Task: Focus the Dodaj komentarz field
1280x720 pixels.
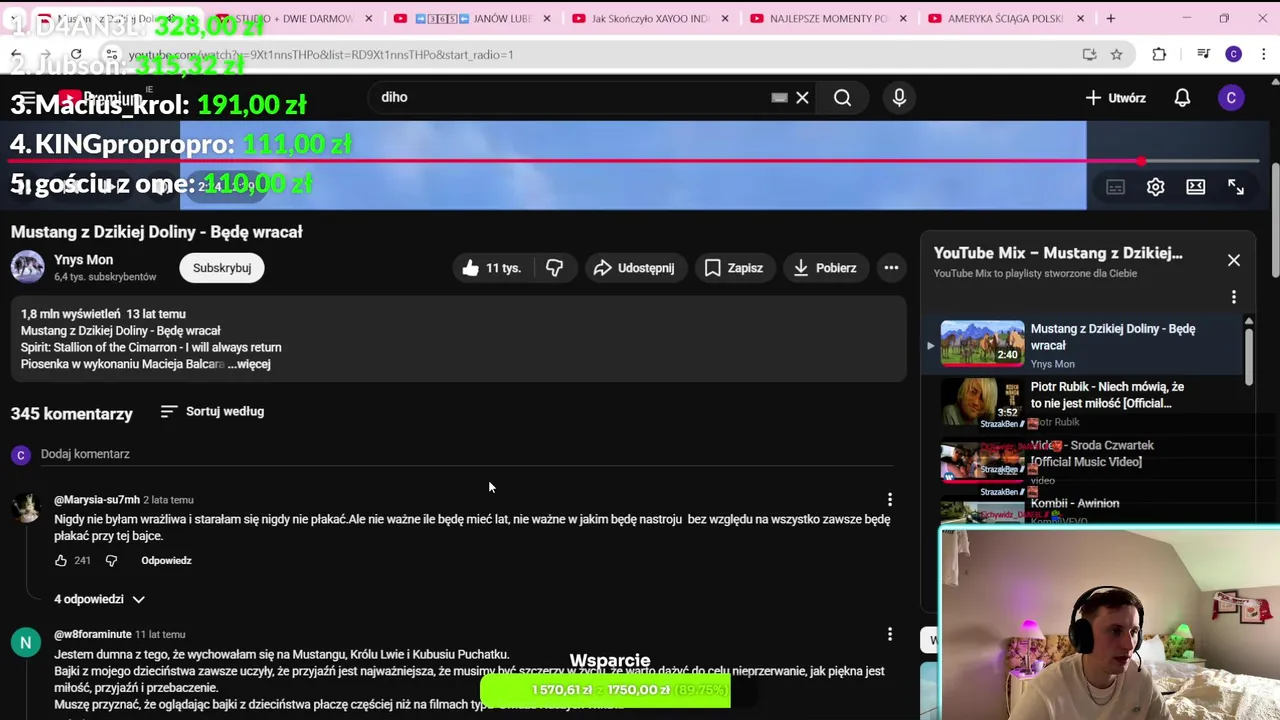Action: coord(467,454)
